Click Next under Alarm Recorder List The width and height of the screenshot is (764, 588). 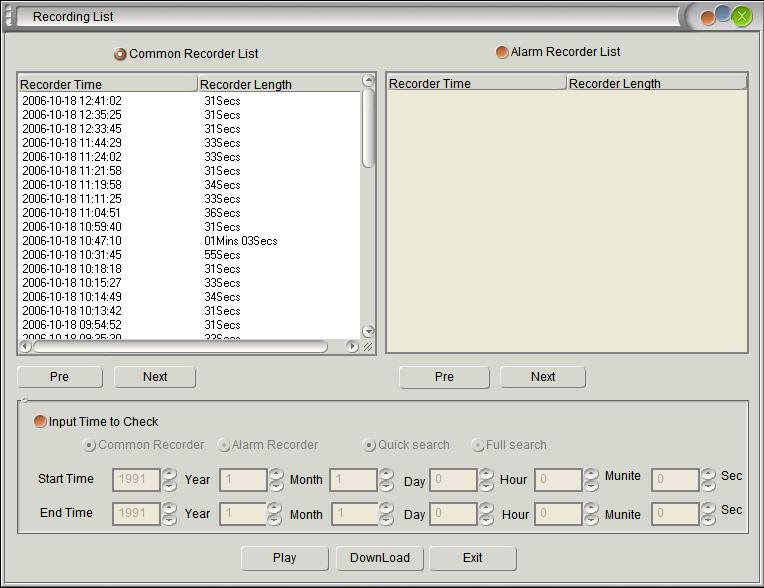pyautogui.click(x=543, y=377)
